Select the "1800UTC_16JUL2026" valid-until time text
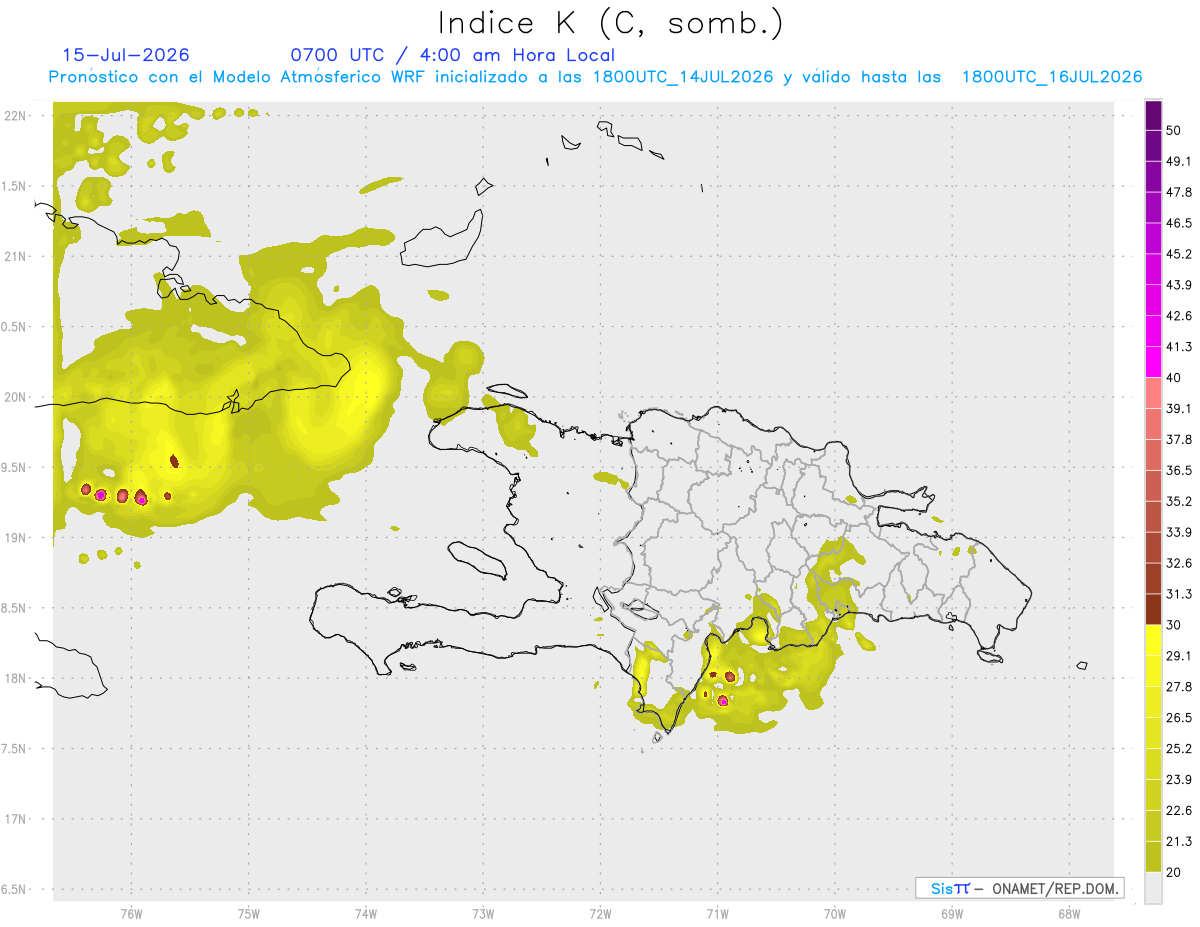Viewport: 1200px width, 927px height. (1052, 77)
